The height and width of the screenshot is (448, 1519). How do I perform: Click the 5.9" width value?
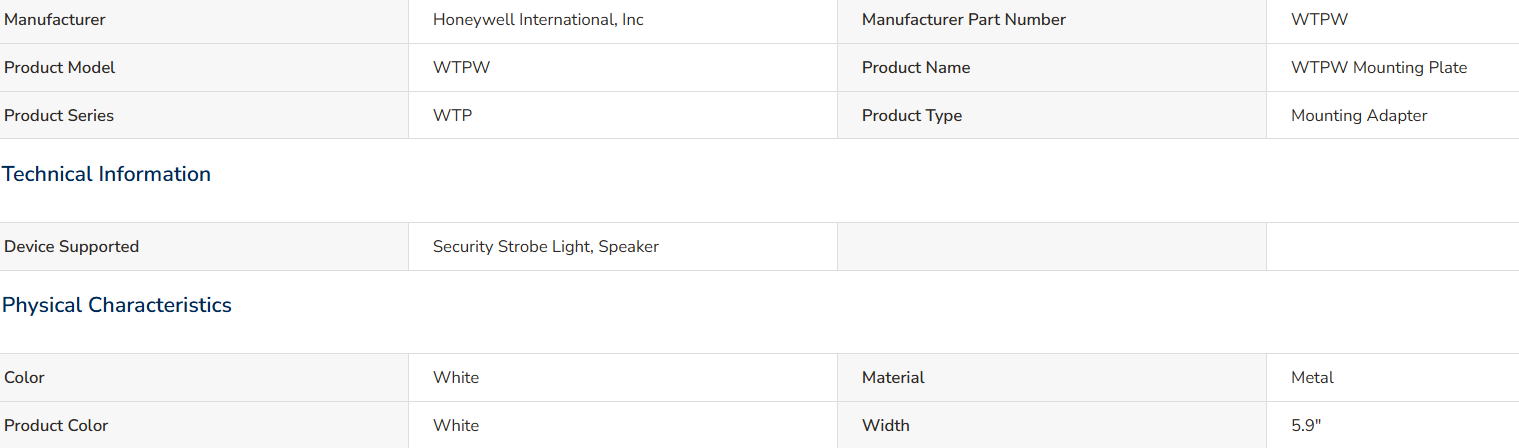[x=1306, y=426]
